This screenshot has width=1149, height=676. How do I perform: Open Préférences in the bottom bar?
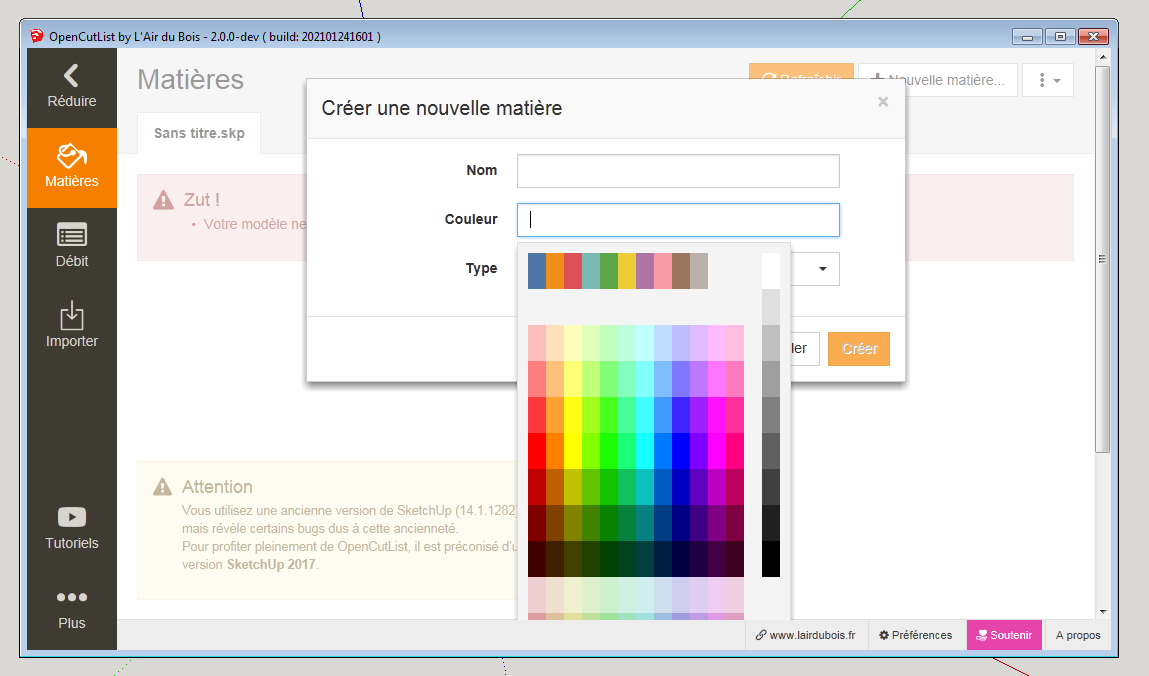coord(916,635)
